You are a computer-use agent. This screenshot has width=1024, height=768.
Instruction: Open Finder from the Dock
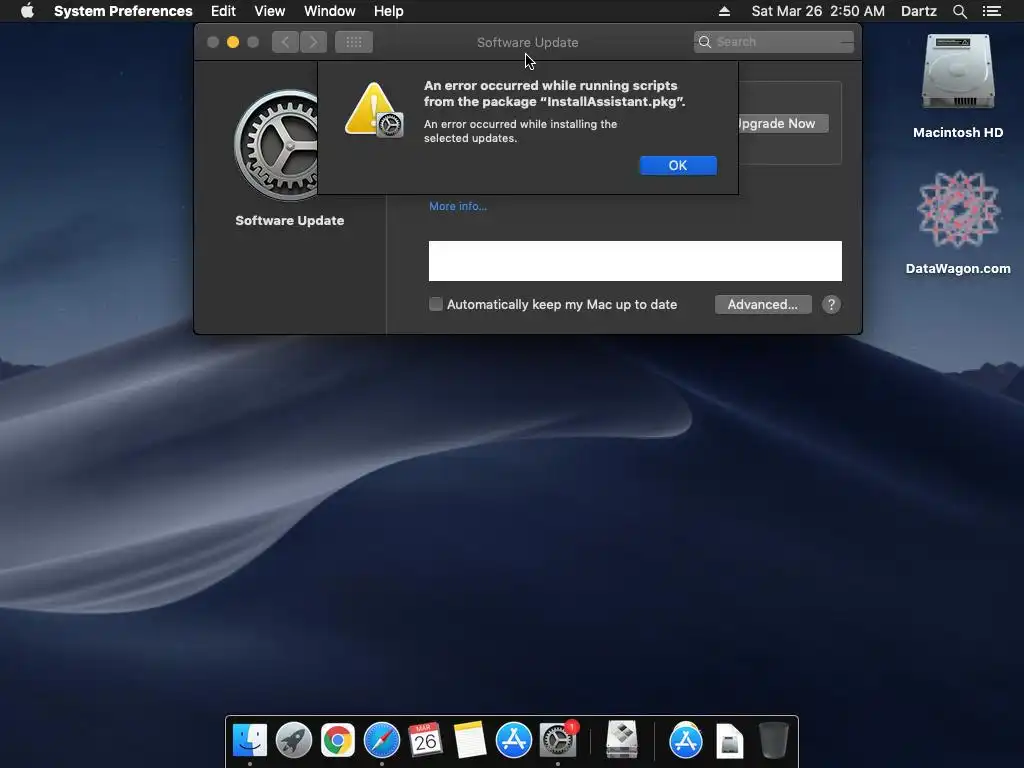[250, 740]
